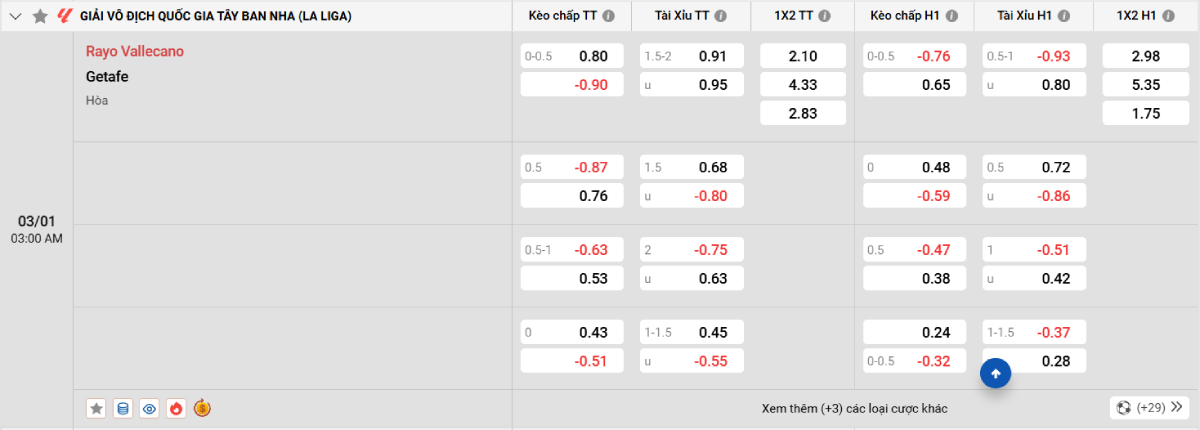Open match statistics database icon
Image resolution: width=1200 pixels, height=430 pixels.
[123, 408]
